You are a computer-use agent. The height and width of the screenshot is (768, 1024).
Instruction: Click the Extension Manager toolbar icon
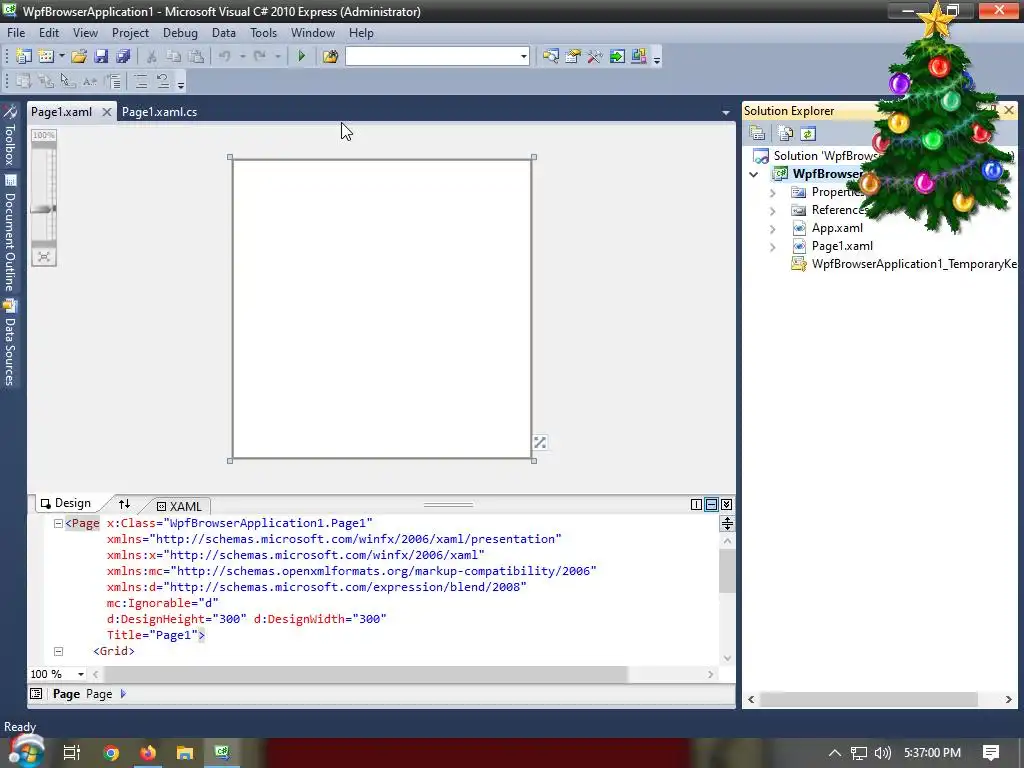click(639, 57)
